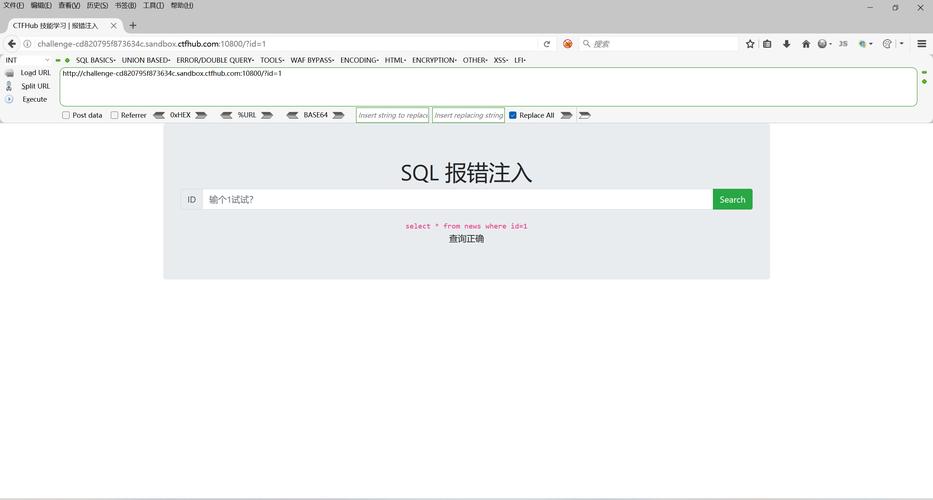Open the orange NoScript-style blocker icon
The height and width of the screenshot is (500, 933).
point(568,43)
